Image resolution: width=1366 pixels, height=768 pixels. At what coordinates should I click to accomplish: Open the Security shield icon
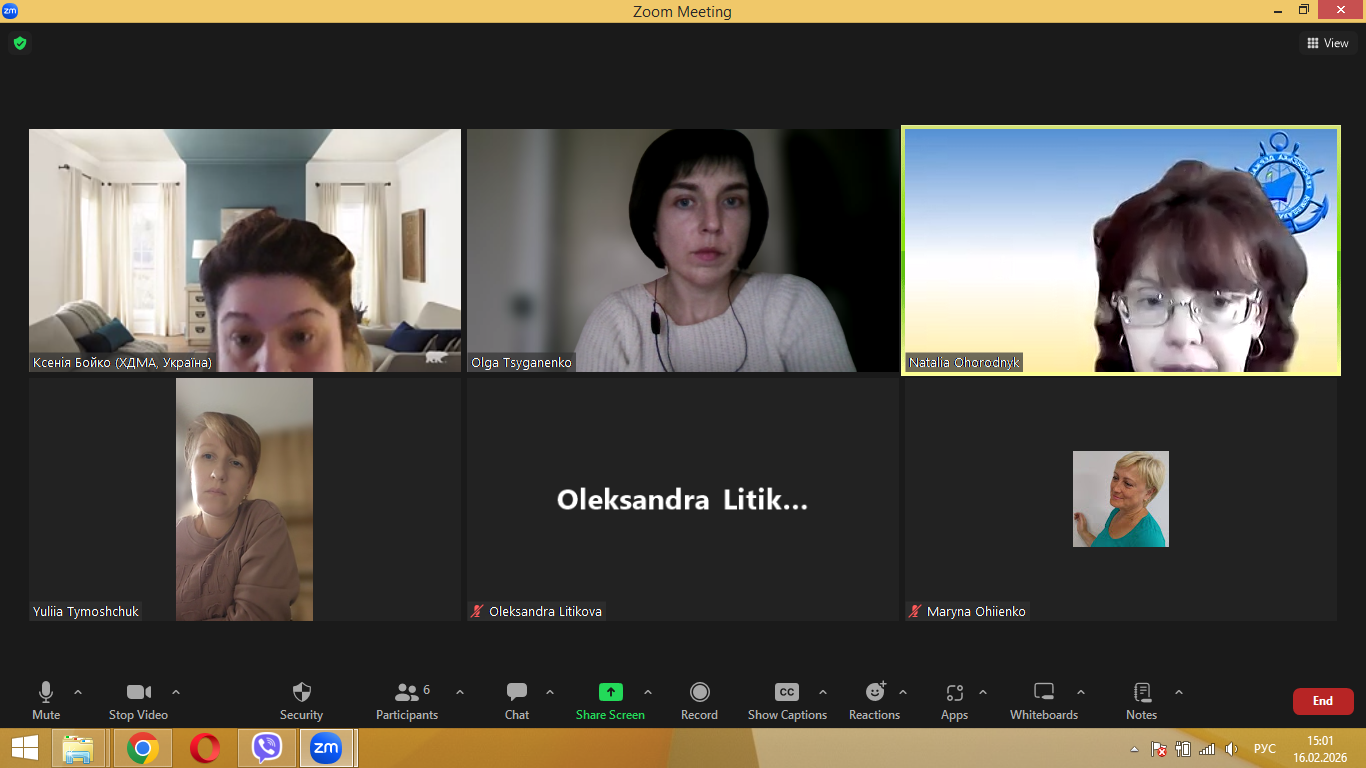pos(301,693)
